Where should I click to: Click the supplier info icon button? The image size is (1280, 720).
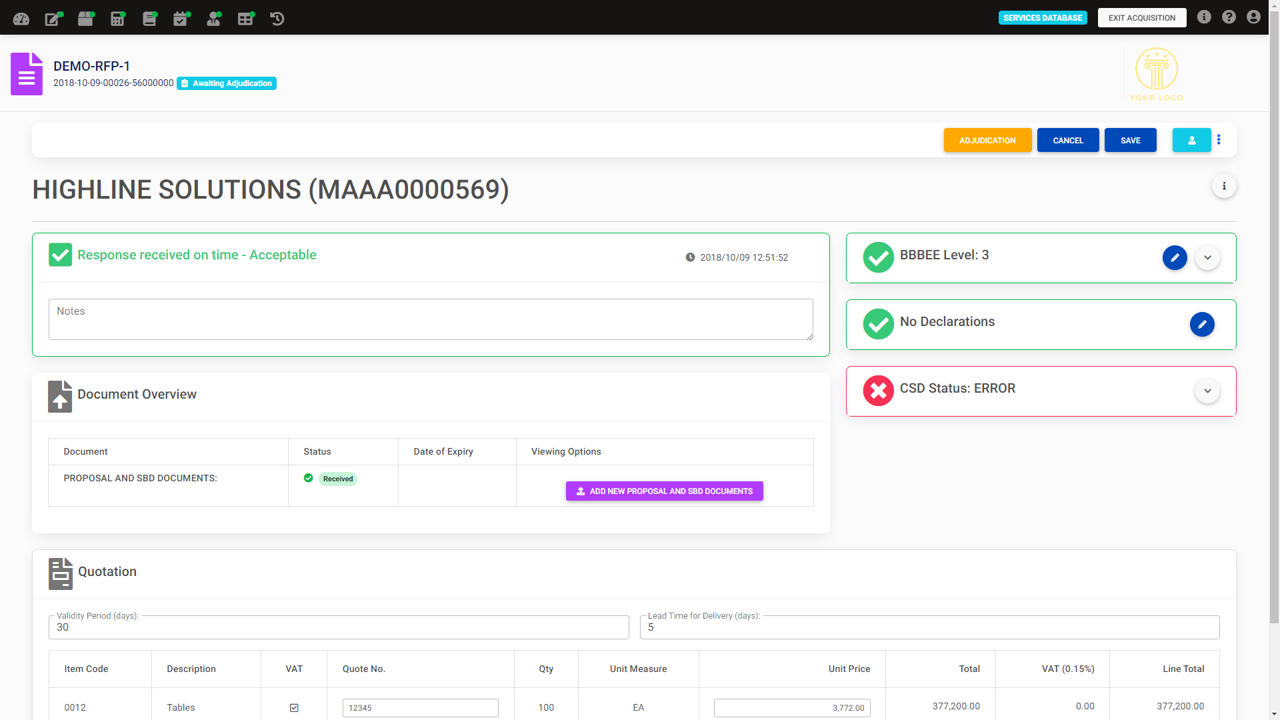tap(1224, 186)
